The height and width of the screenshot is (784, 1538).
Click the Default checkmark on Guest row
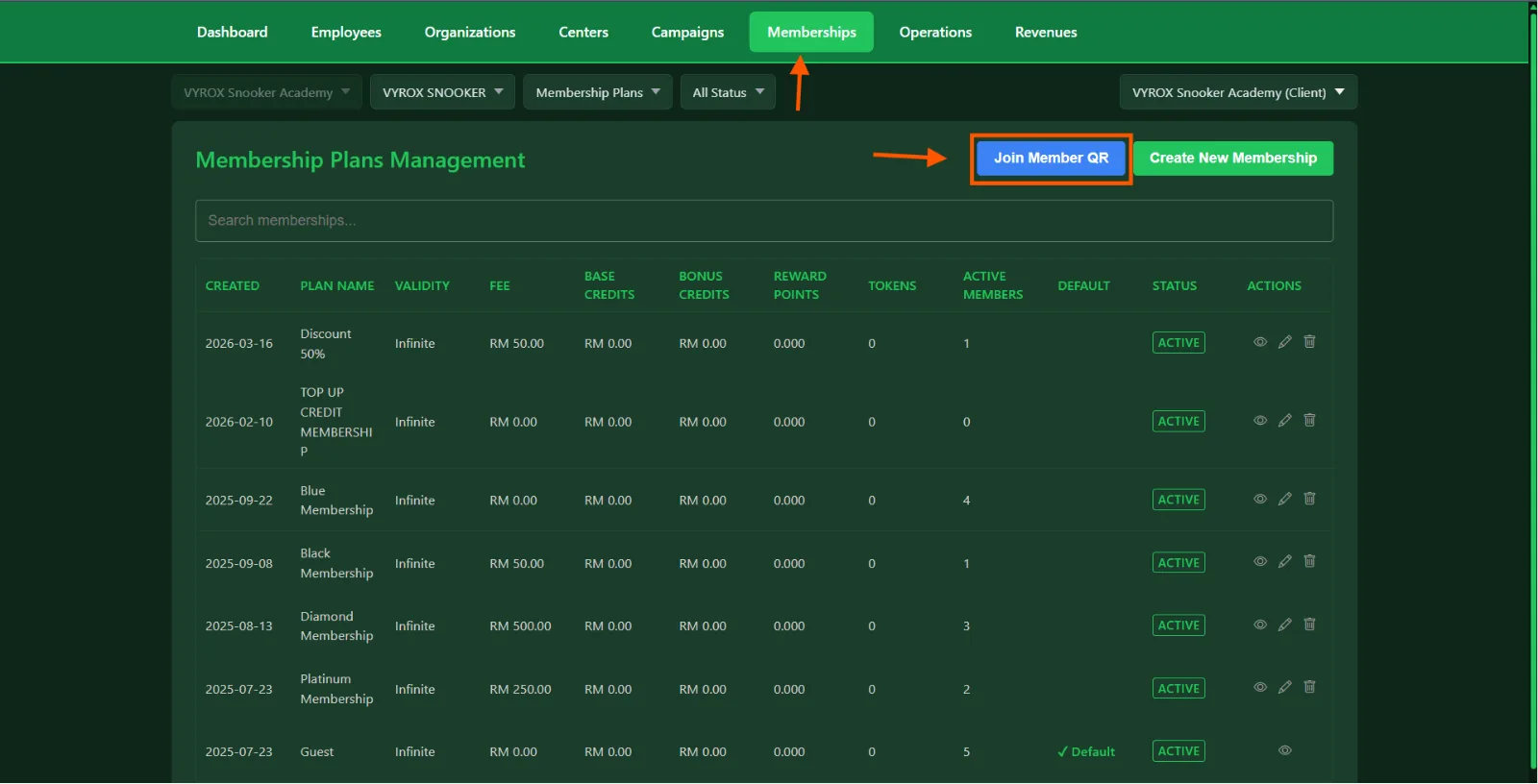tap(1086, 752)
